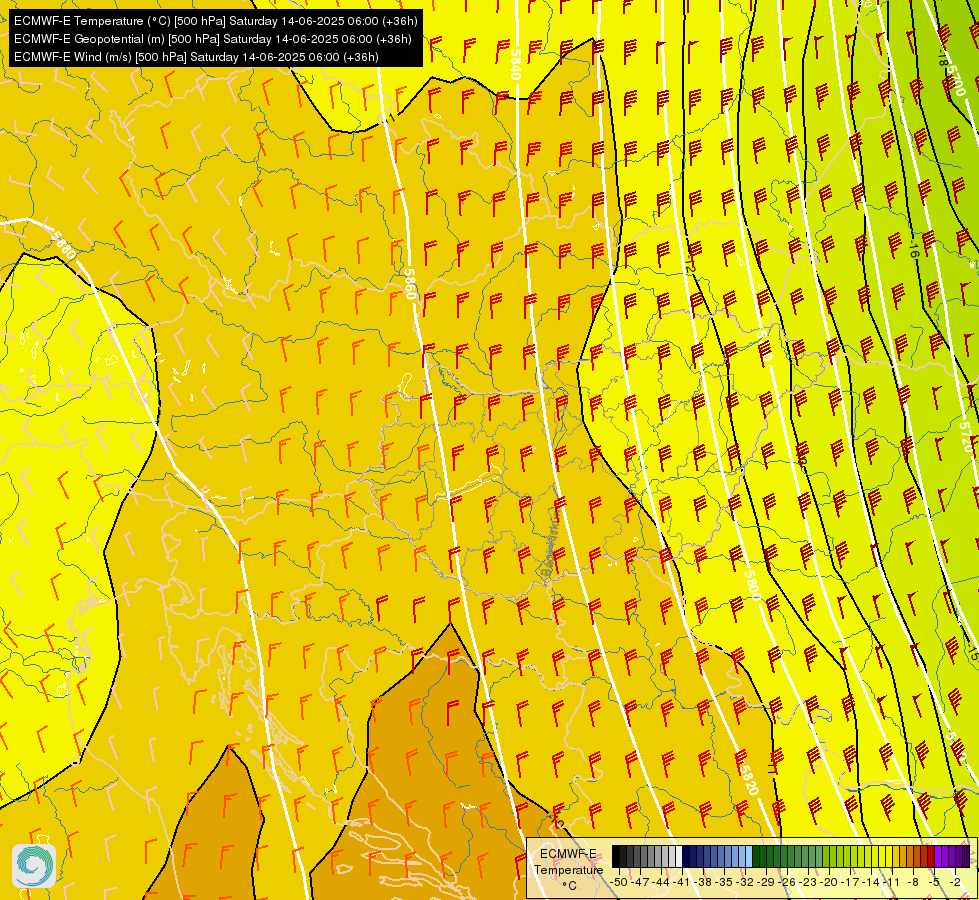Click the 5720 geopotential contour label
The height and width of the screenshot is (900, 979).
[966, 437]
